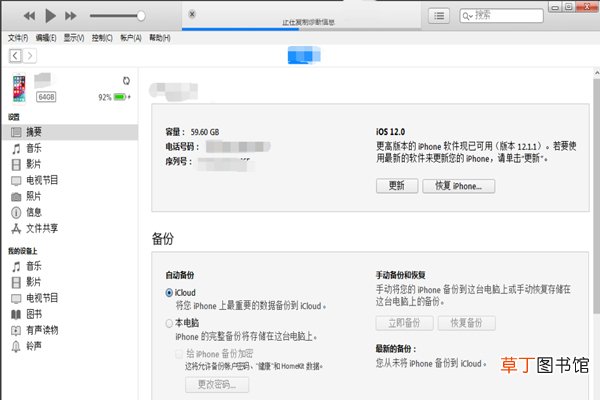Open the list view toggle icon
The image size is (600, 400).
[439, 16]
